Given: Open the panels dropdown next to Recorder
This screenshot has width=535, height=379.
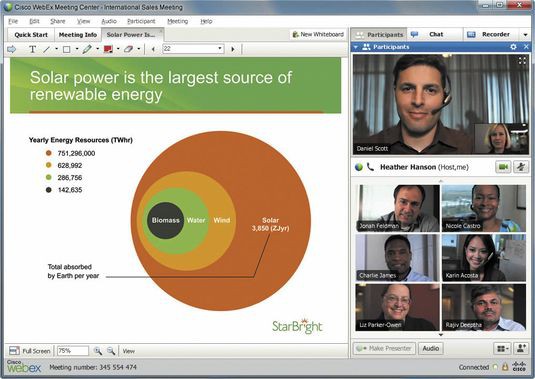Looking at the screenshot, I should coord(525,34).
